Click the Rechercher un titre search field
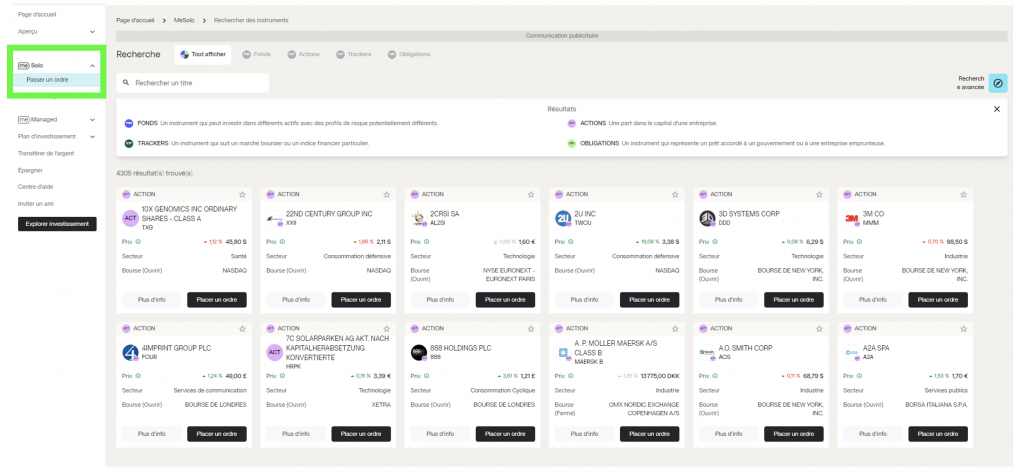The image size is (1024, 474). [x=193, y=83]
